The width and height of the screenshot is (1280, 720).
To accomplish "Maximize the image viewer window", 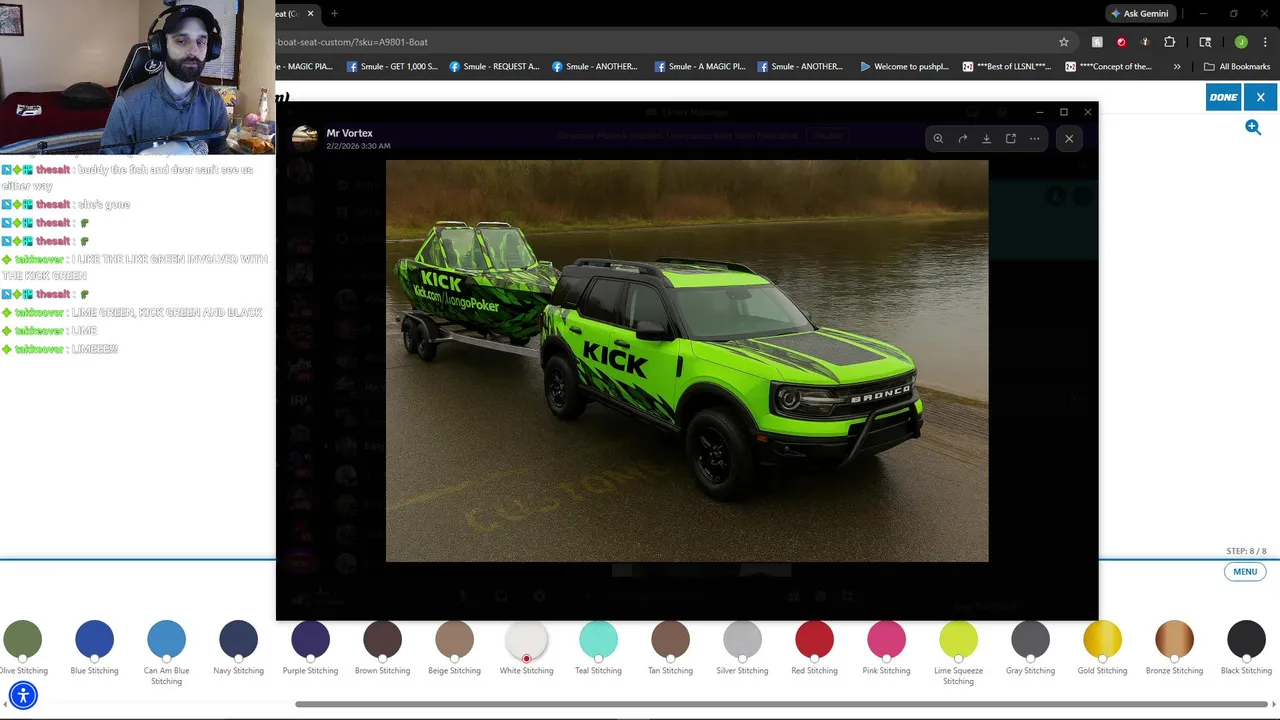I will 1064,112.
